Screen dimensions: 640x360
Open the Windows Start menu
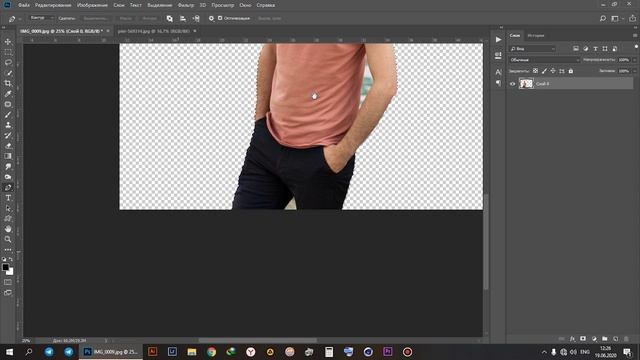point(9,352)
